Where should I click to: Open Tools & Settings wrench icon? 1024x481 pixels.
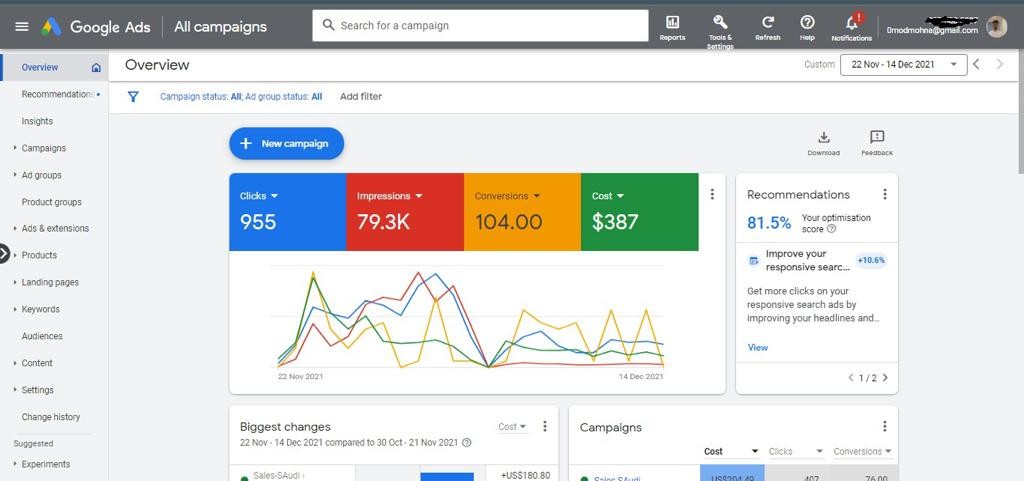pyautogui.click(x=720, y=22)
